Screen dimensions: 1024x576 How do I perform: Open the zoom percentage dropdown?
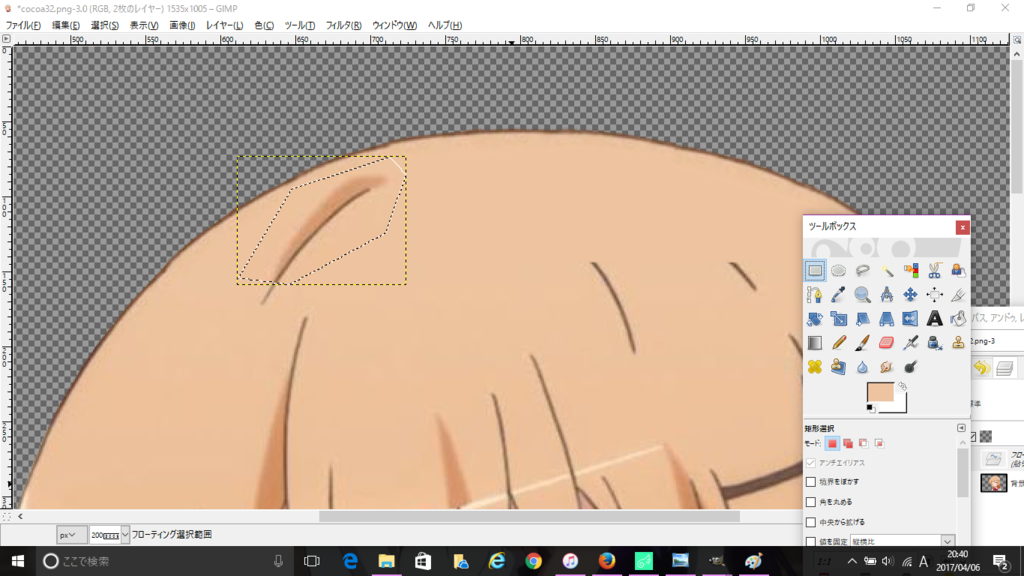pos(124,535)
